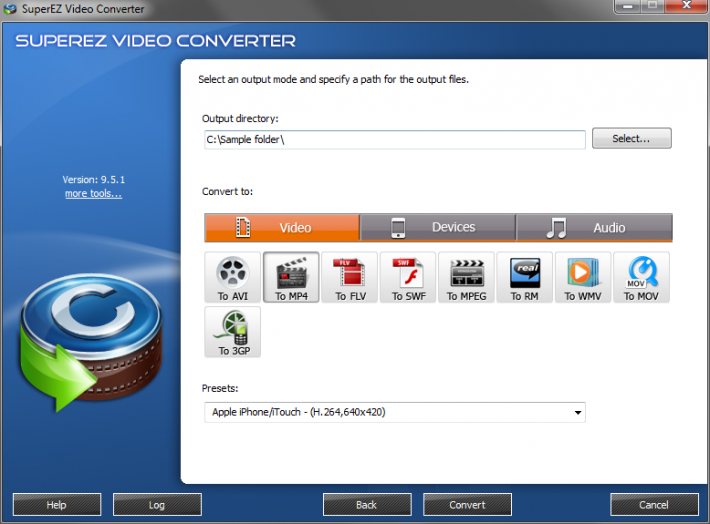Open the Devices tab

click(438, 227)
